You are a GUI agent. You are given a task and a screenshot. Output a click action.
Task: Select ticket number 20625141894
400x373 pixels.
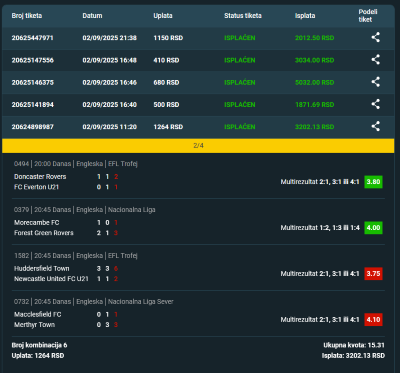click(32, 105)
